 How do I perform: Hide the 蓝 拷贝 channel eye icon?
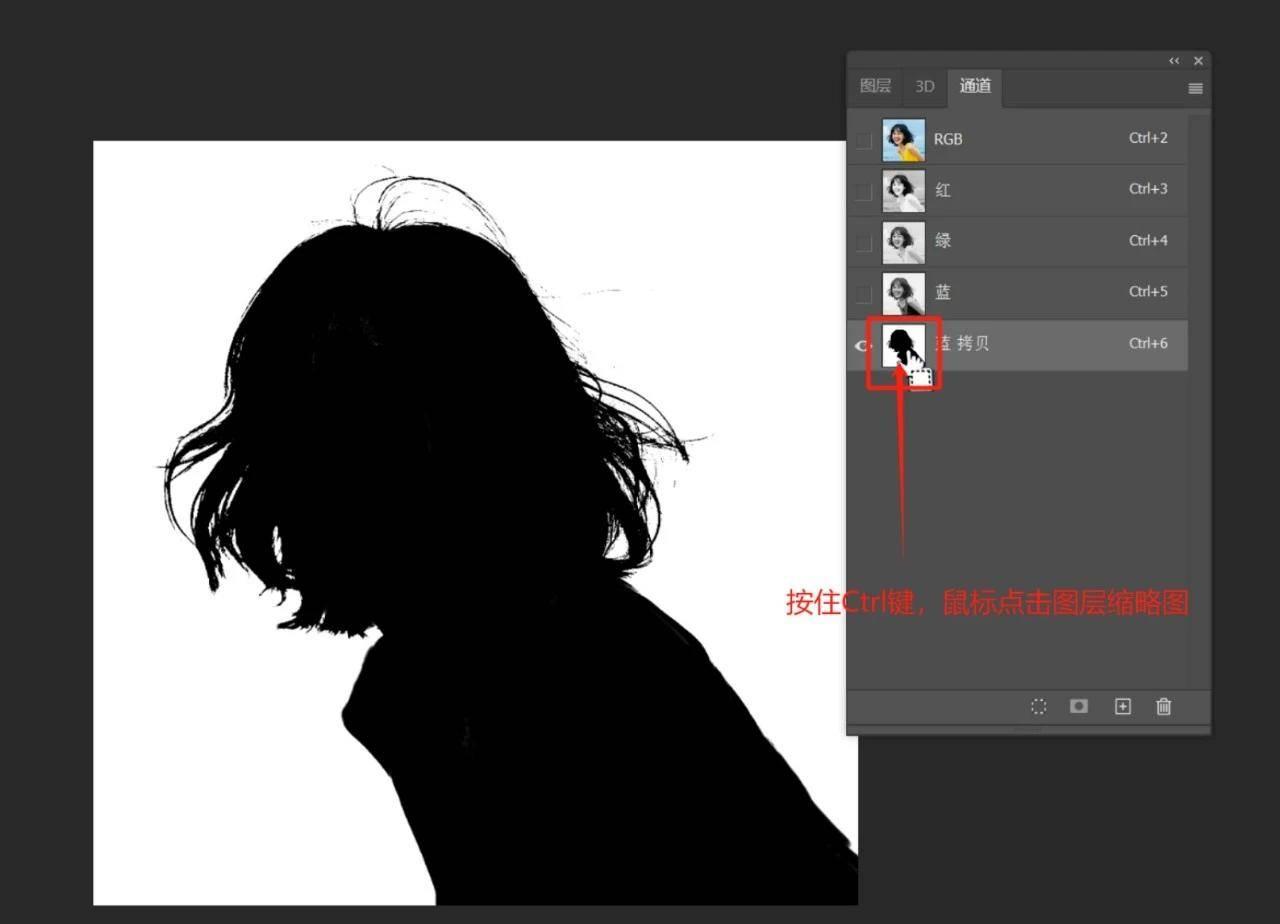pos(863,345)
